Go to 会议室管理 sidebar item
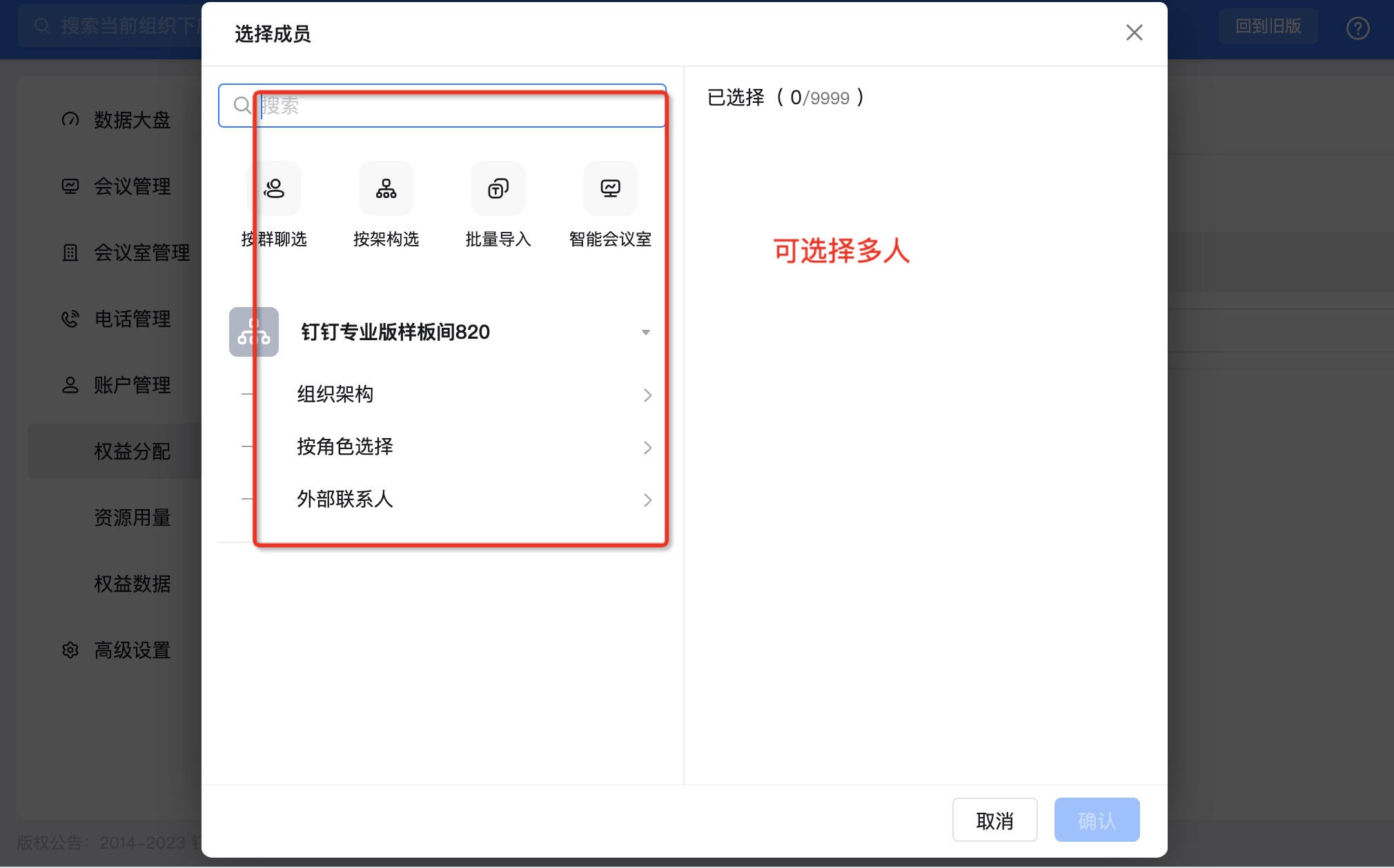Image resolution: width=1394 pixels, height=868 pixels. (x=141, y=253)
